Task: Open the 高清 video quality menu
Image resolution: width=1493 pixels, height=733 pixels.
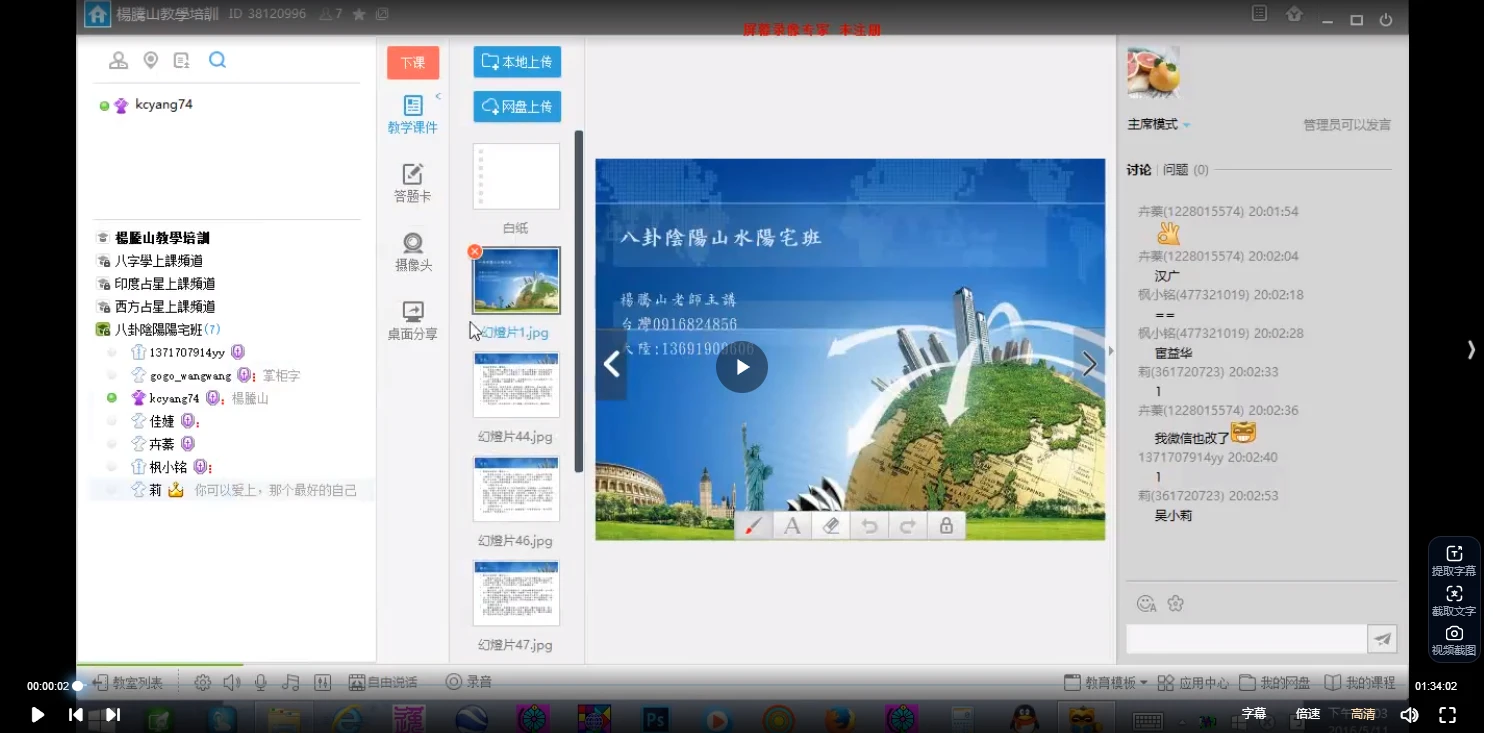Action: click(x=1363, y=714)
